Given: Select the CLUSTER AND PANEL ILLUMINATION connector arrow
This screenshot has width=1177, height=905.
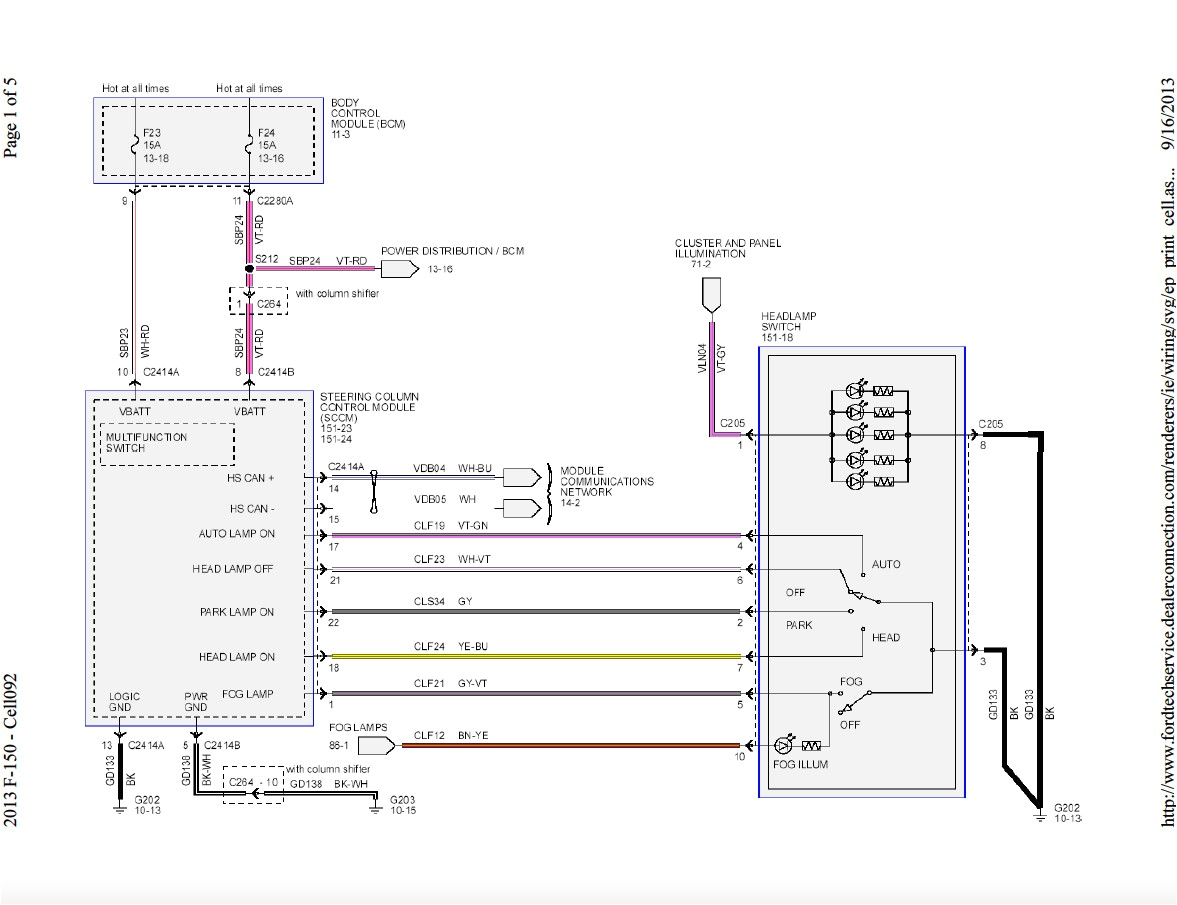Looking at the screenshot, I should tap(713, 293).
